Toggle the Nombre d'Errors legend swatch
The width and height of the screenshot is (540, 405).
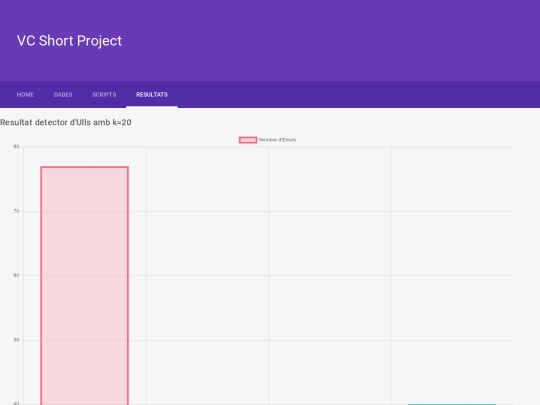[x=248, y=140]
